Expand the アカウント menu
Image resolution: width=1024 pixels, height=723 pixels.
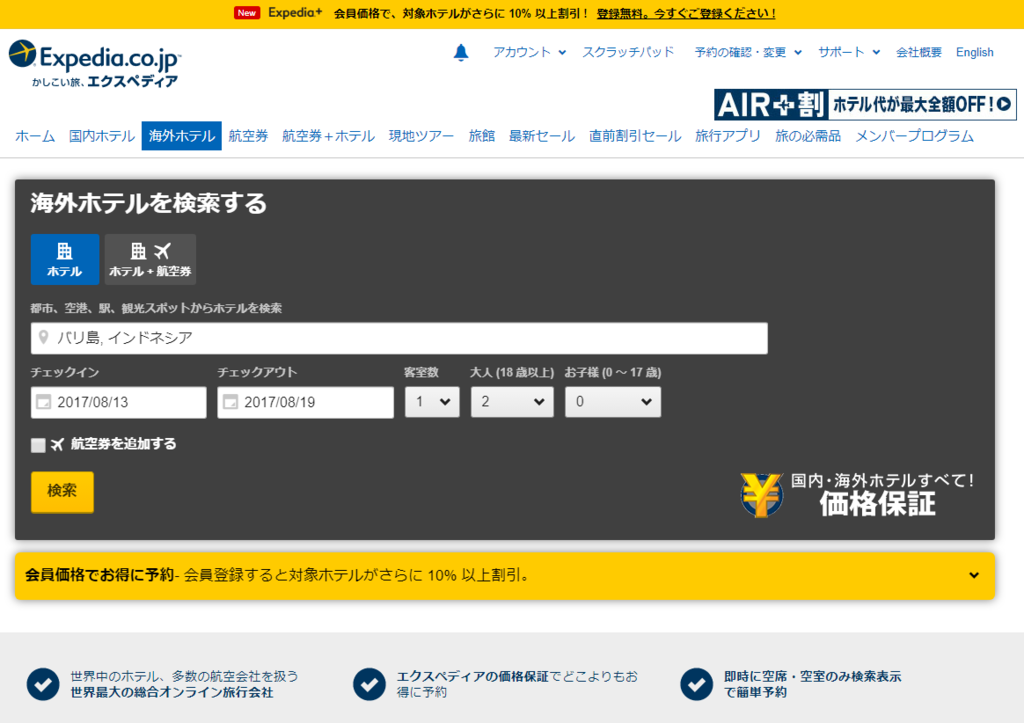529,52
